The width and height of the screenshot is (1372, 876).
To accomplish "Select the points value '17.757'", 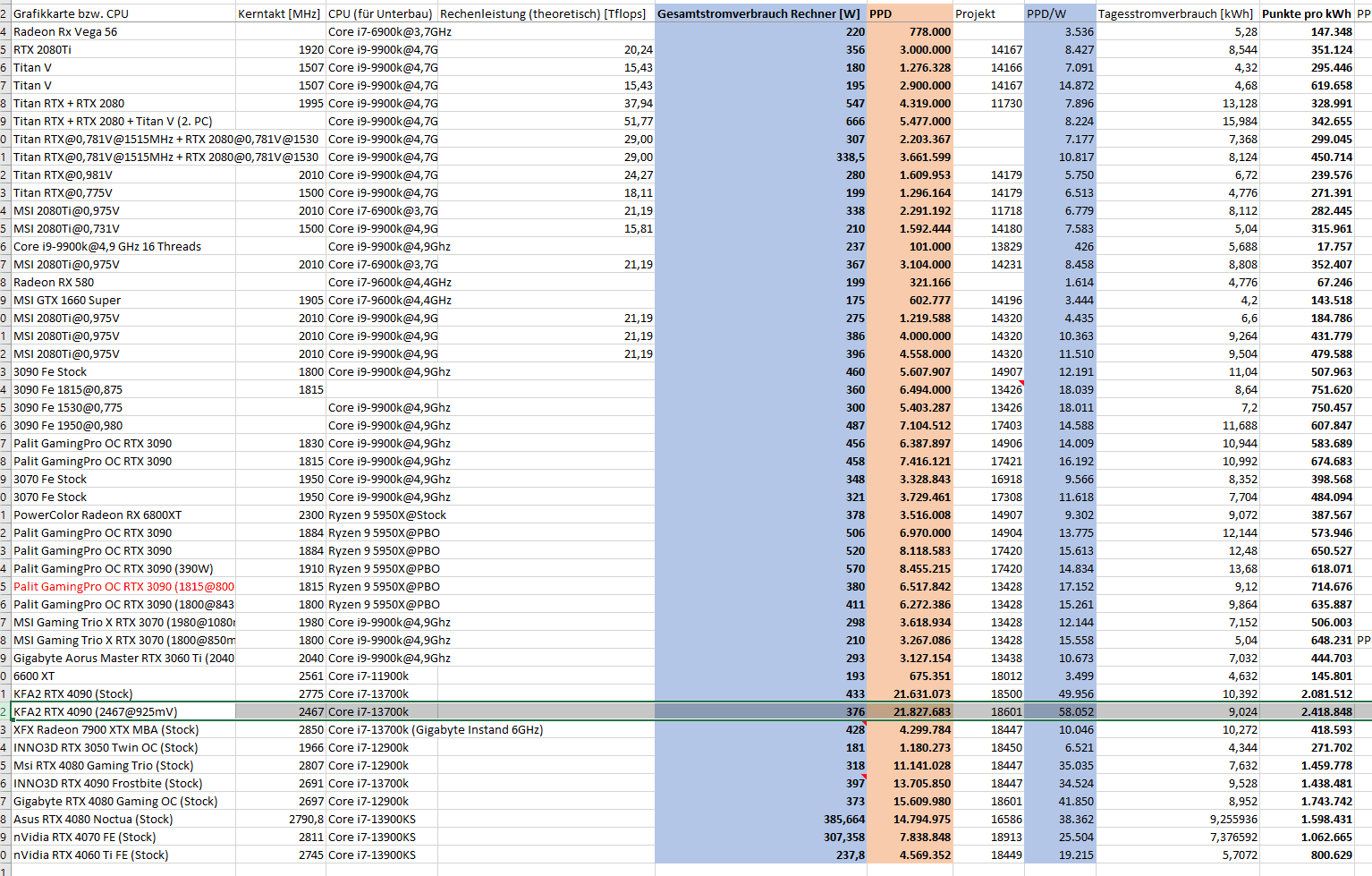I will (1307, 246).
